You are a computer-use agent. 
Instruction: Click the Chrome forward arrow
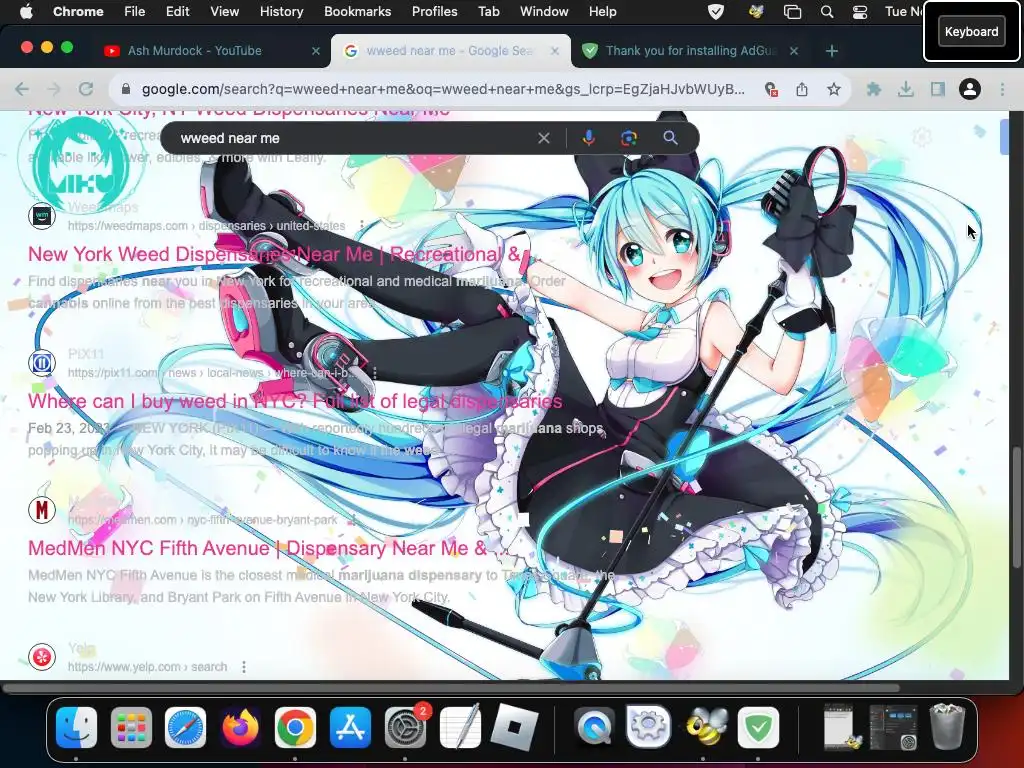click(x=54, y=89)
